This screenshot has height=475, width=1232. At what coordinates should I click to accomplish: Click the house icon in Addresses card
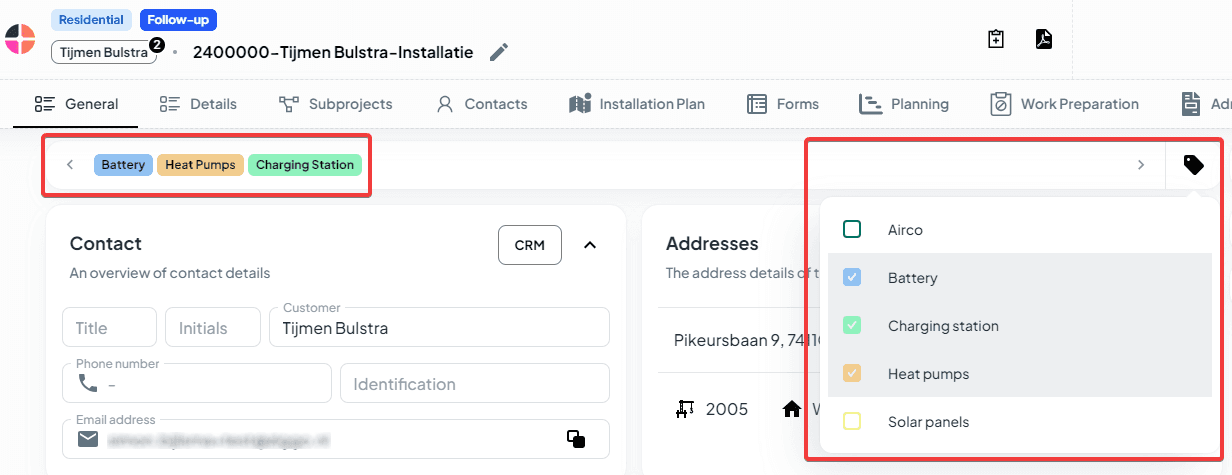coord(792,409)
